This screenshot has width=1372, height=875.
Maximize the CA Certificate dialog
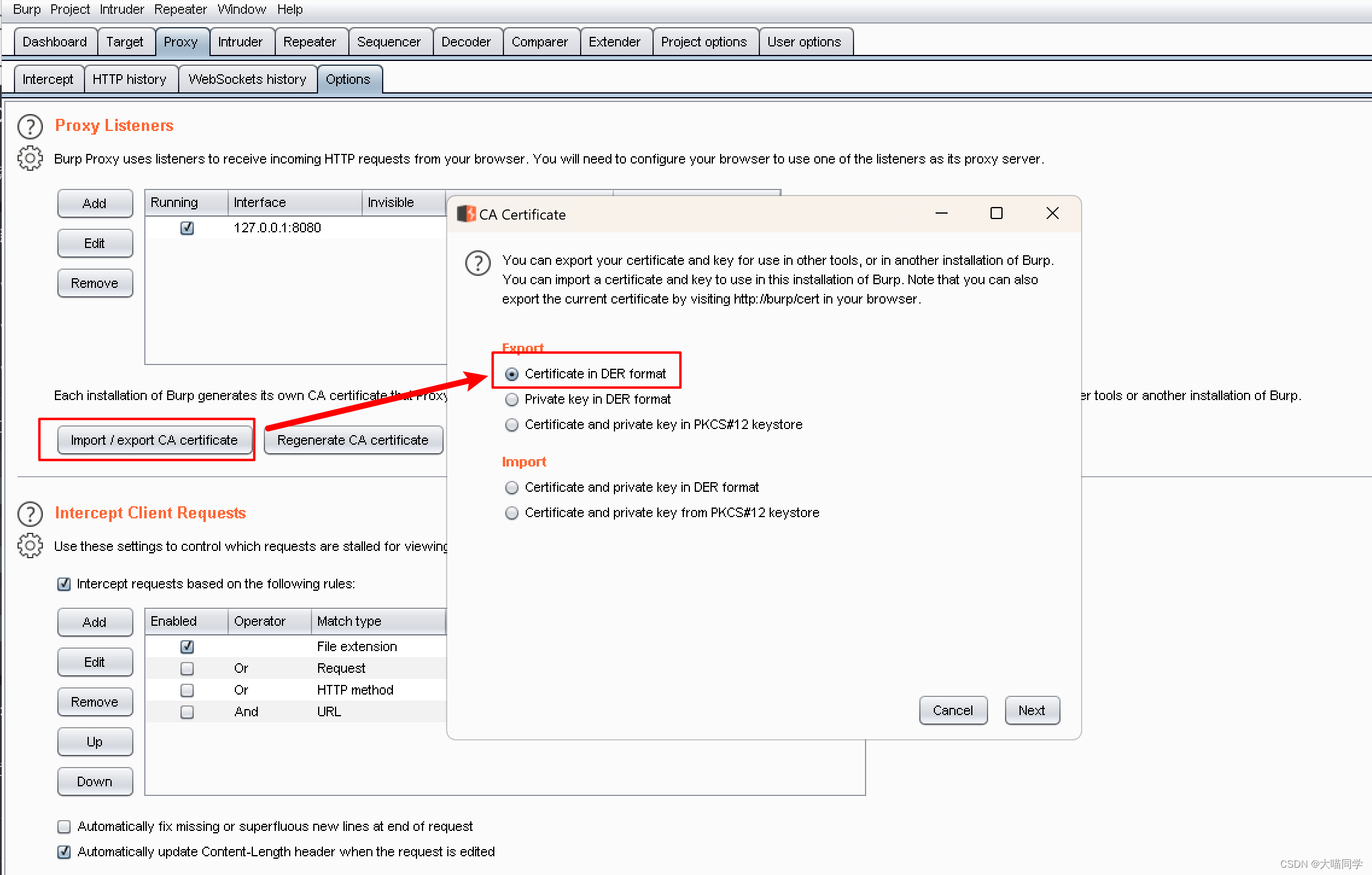point(997,213)
